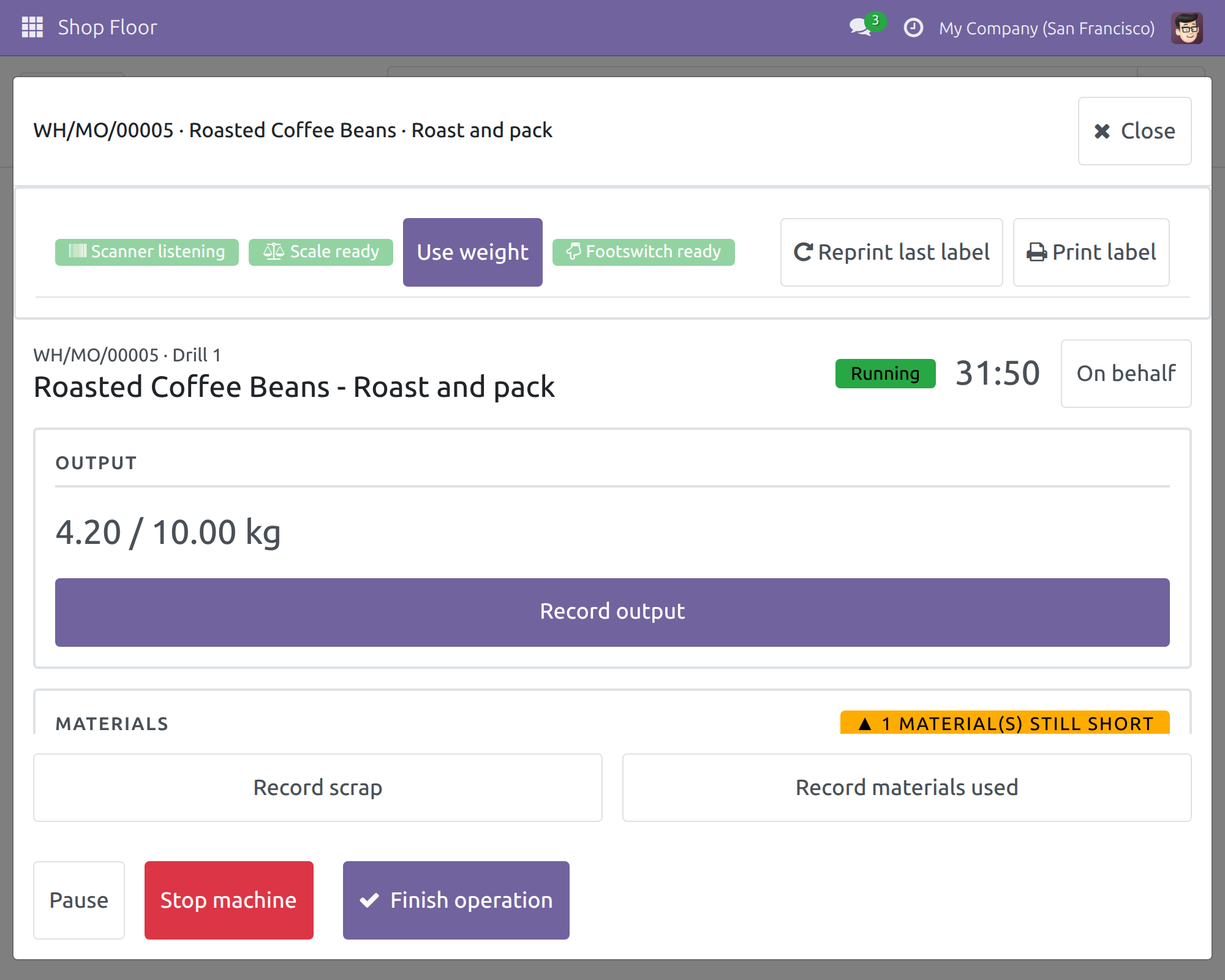Use weight from the scale
The height and width of the screenshot is (980, 1225).
pos(473,252)
